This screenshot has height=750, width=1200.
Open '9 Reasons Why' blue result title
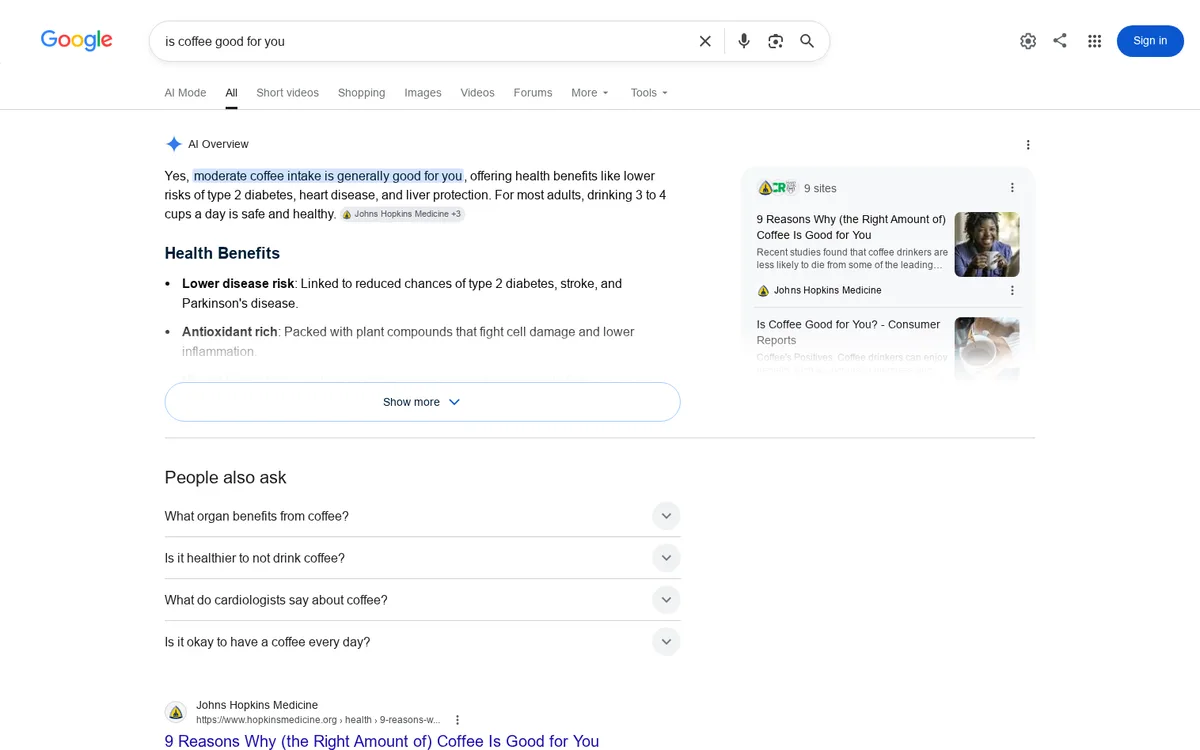coord(382,741)
